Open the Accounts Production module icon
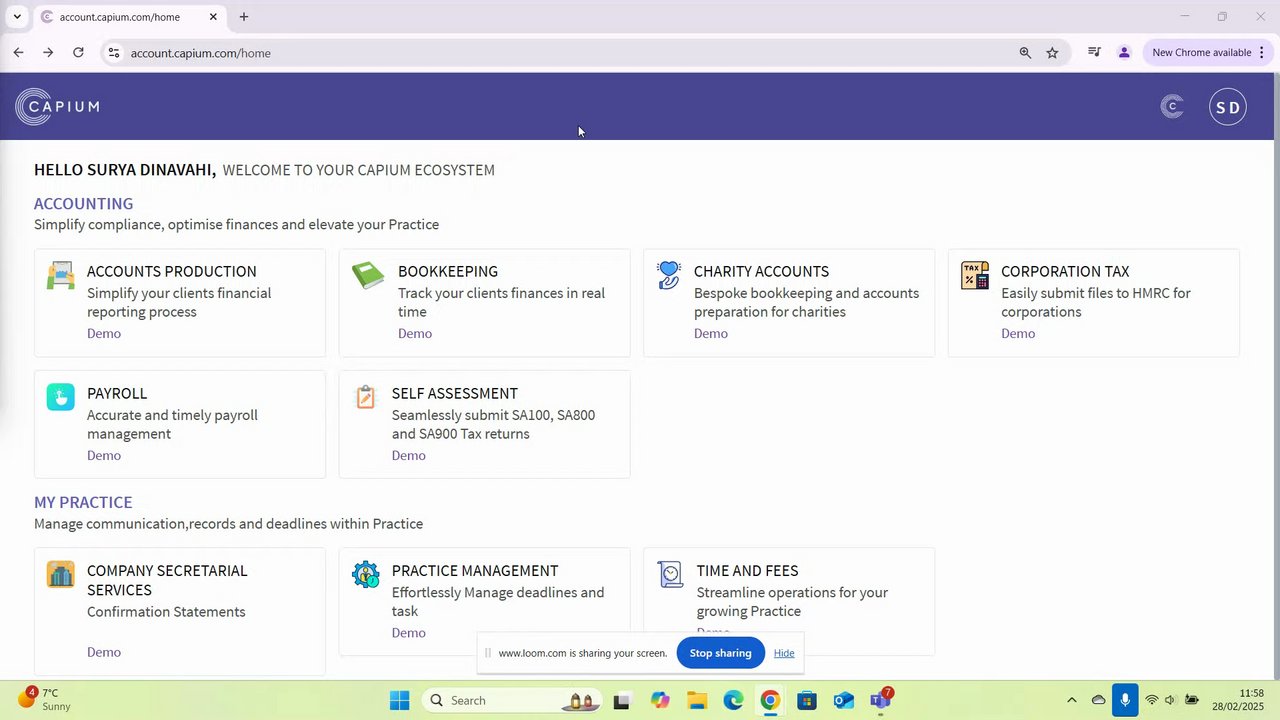The width and height of the screenshot is (1280, 720). click(60, 275)
